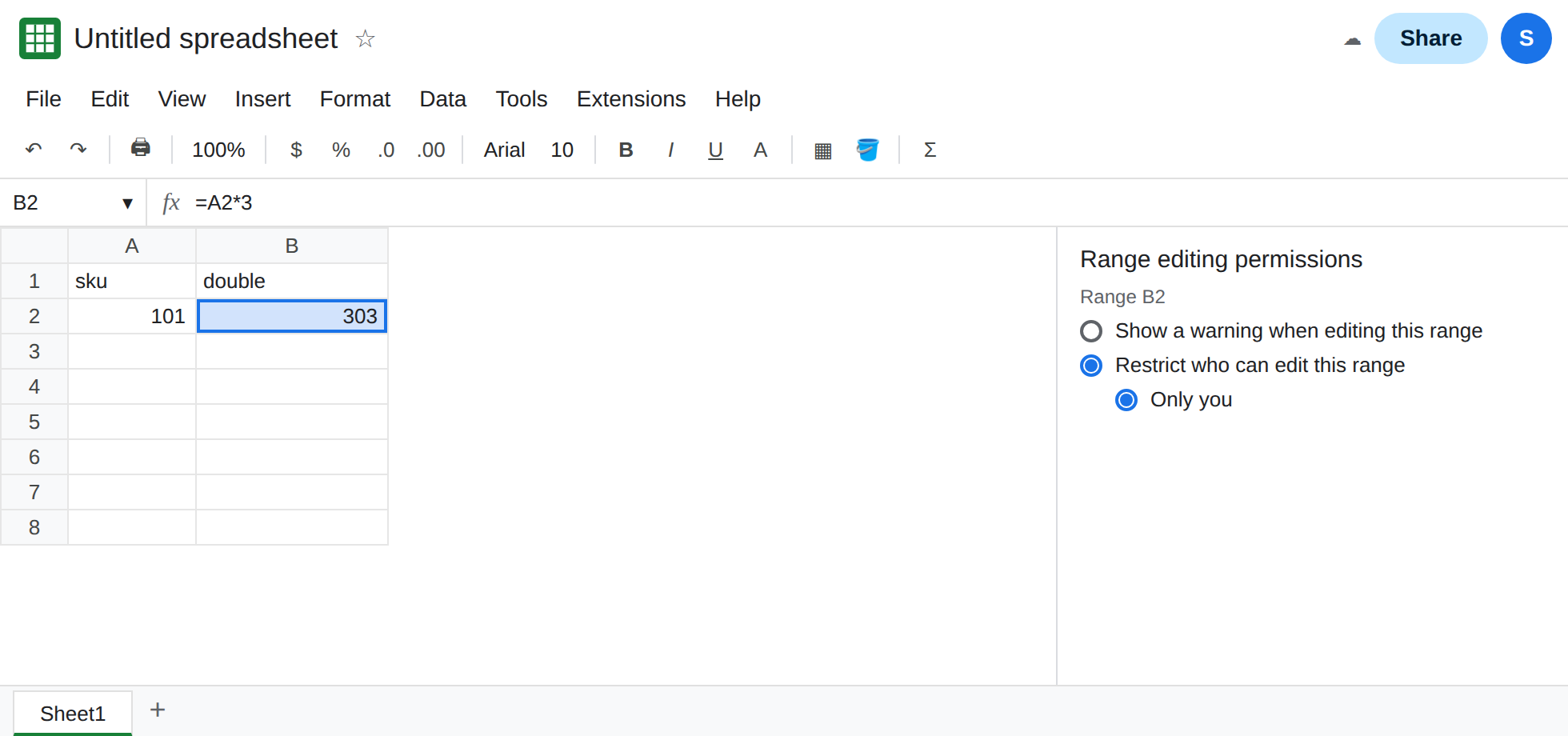Select column B header

(x=292, y=246)
